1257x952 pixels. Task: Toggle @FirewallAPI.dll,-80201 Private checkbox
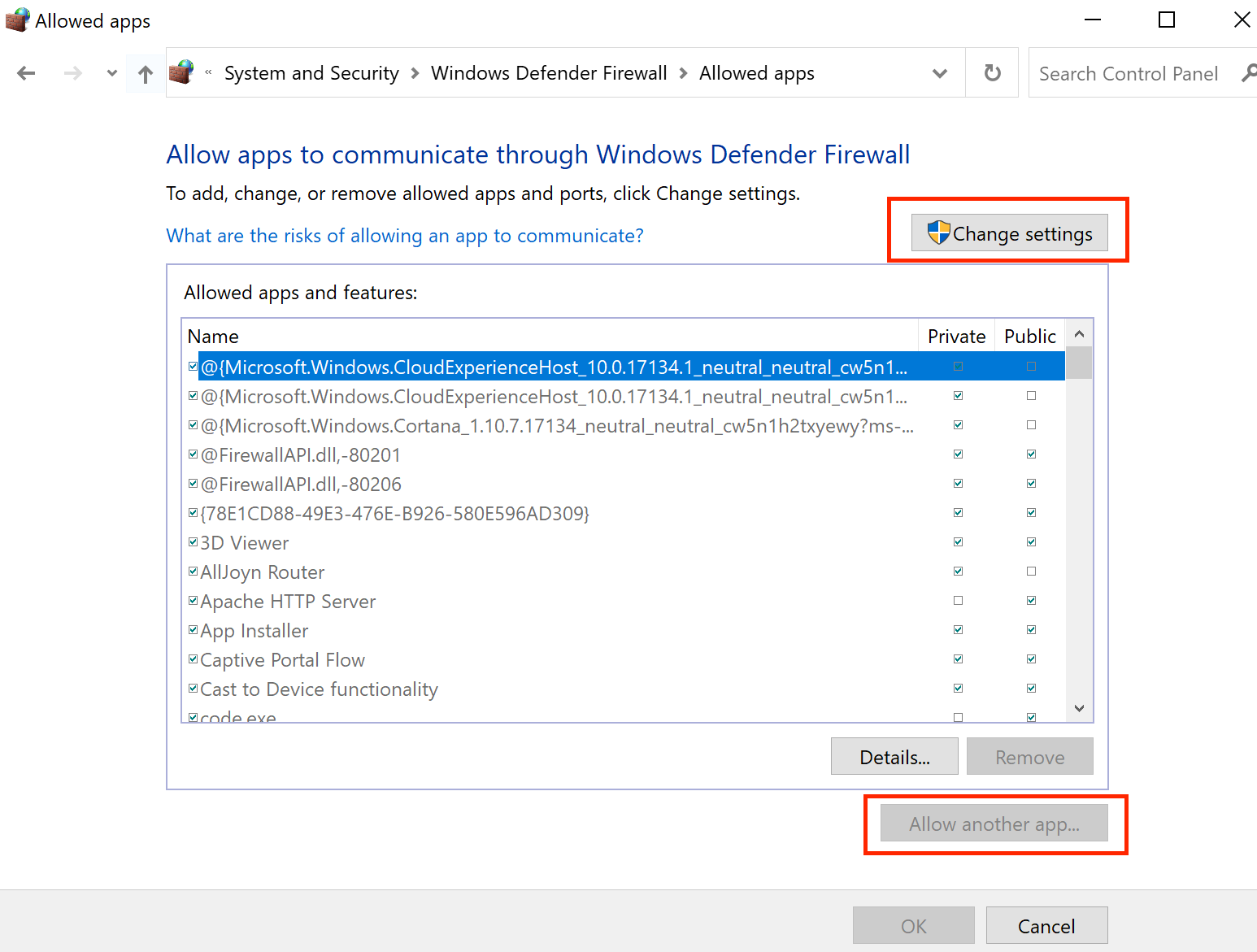coord(958,454)
